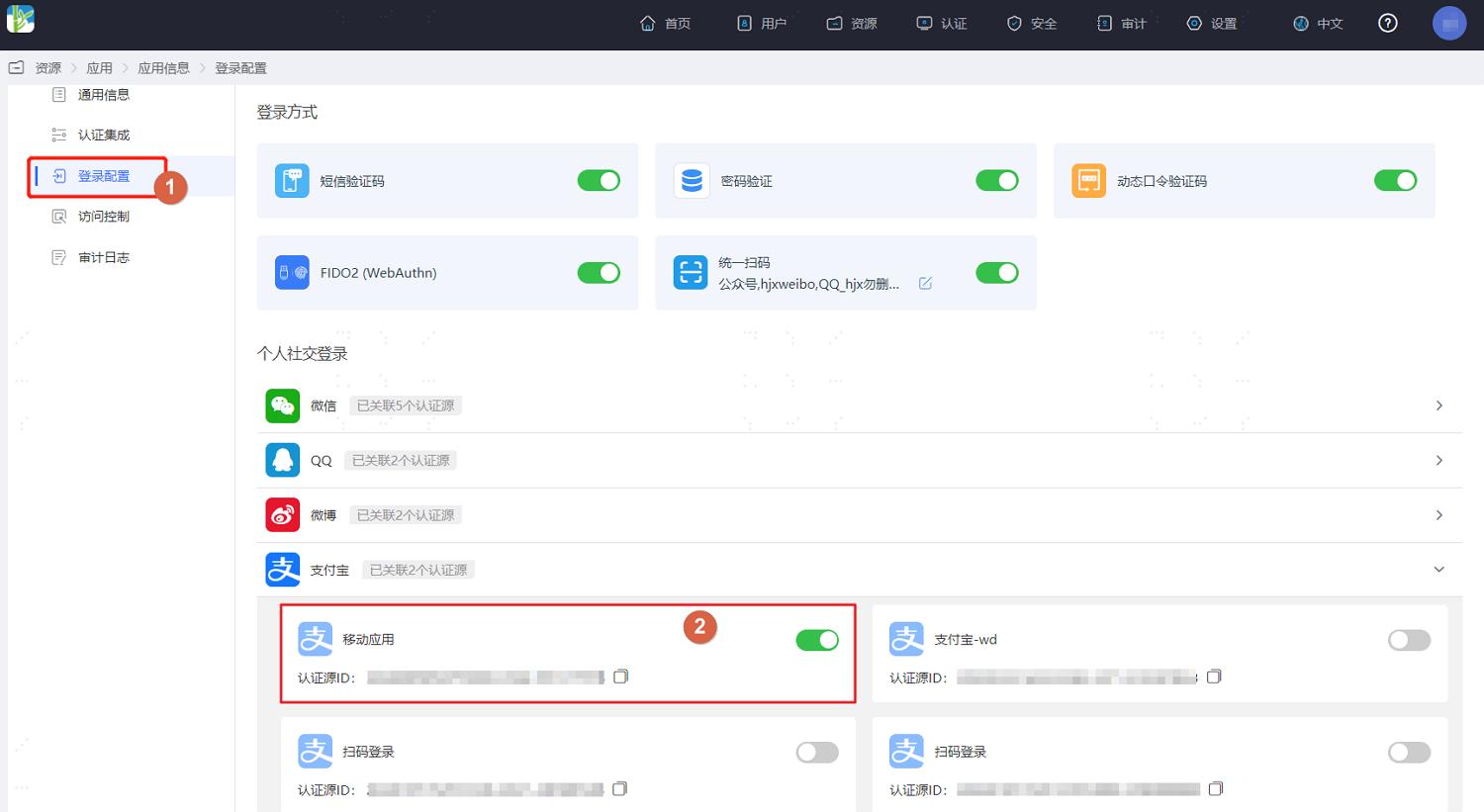The width and height of the screenshot is (1484, 812).
Task: Copy the 移动应用 认证源ID
Action: (620, 677)
